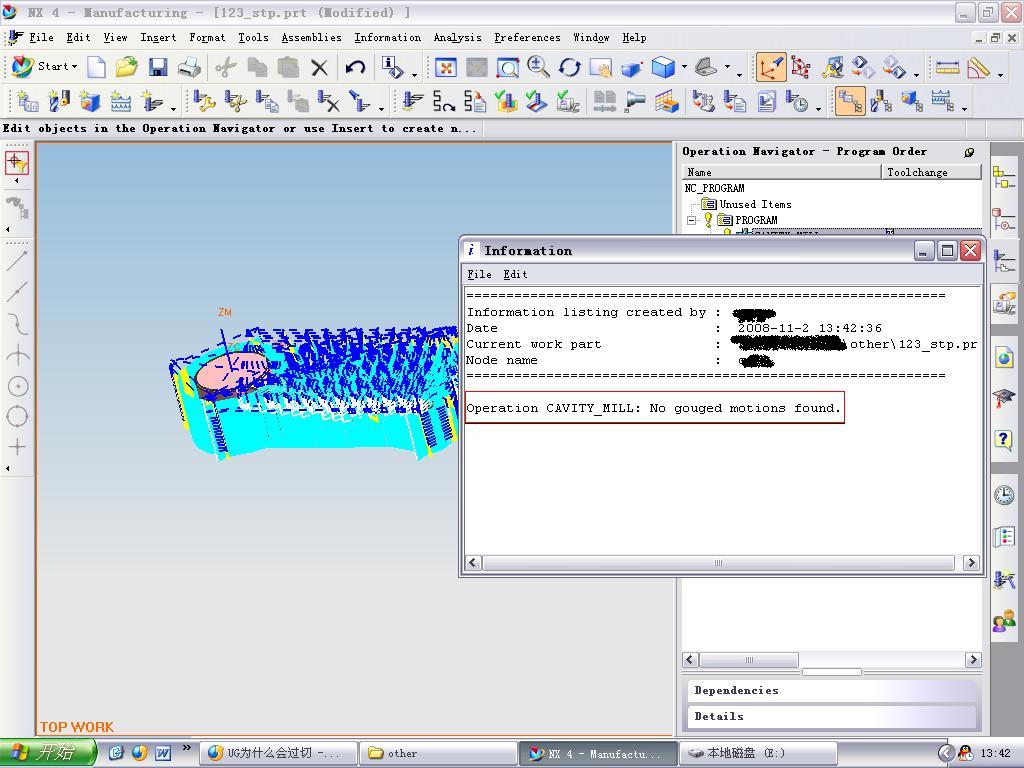This screenshot has height=768, width=1024.
Task: Open the Help question mark sidebar tab
Action: [x=1004, y=439]
